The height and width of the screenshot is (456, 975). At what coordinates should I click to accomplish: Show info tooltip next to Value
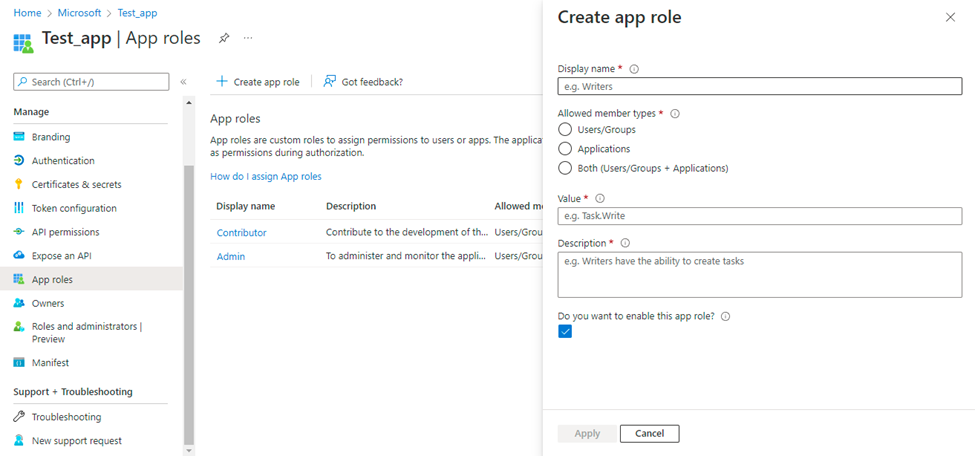pos(600,199)
